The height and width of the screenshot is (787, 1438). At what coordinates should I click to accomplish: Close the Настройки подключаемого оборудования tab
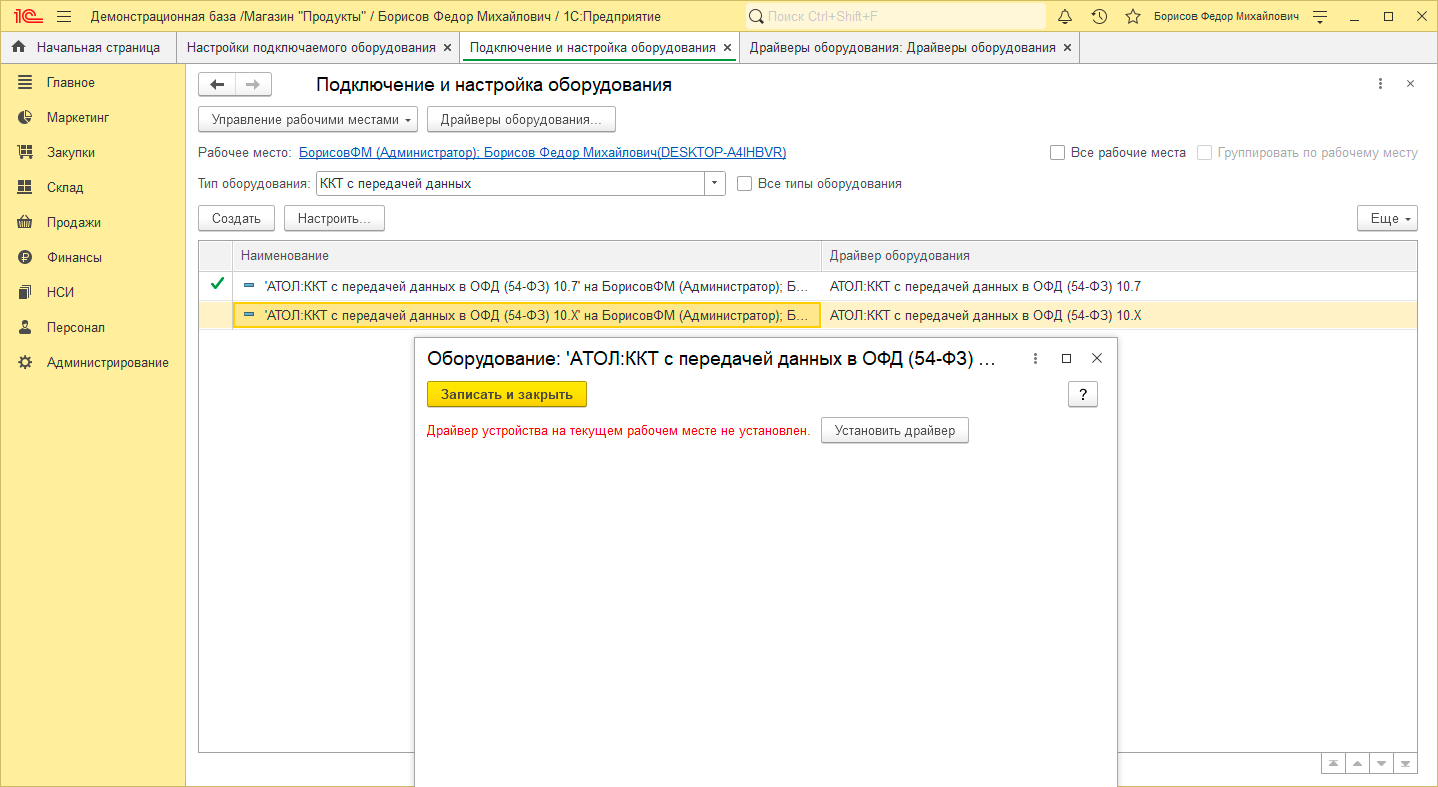(x=447, y=47)
